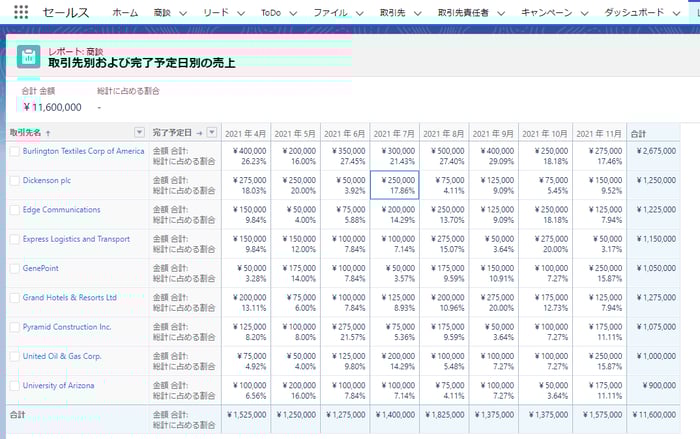
Task: Open the Edge Communications account link
Action: click(62, 209)
